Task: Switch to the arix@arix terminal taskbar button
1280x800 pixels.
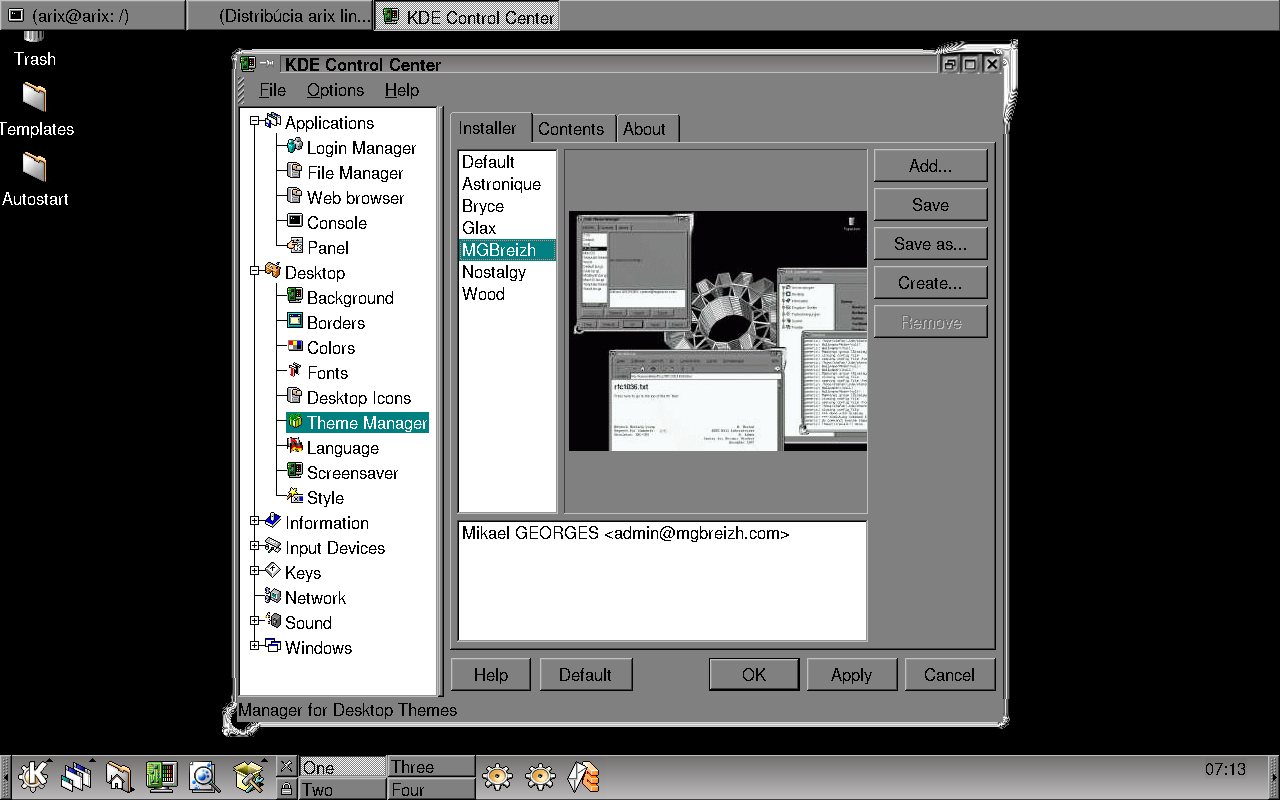Action: point(92,16)
